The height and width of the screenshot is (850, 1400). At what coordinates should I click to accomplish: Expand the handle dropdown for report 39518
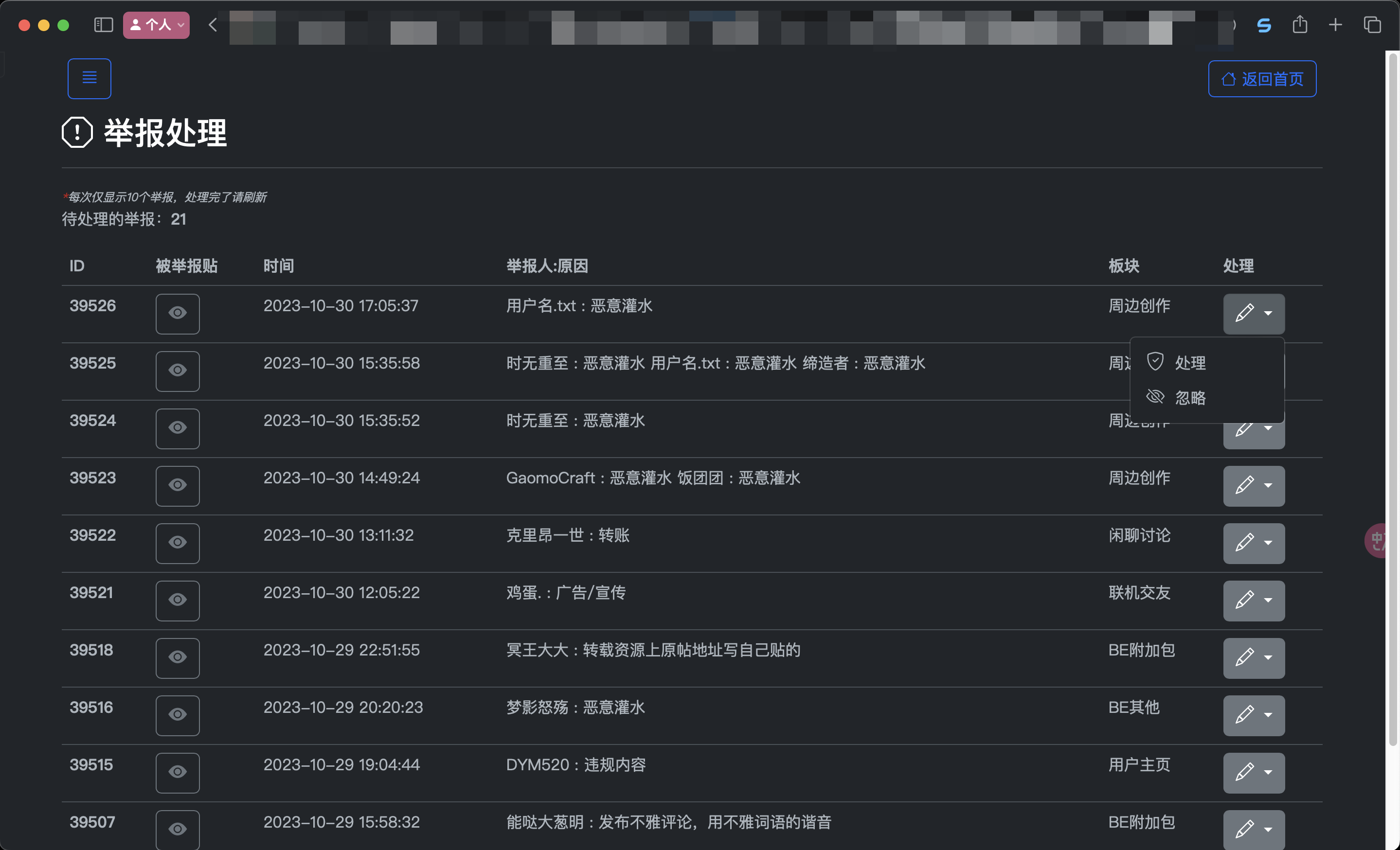coord(1254,657)
